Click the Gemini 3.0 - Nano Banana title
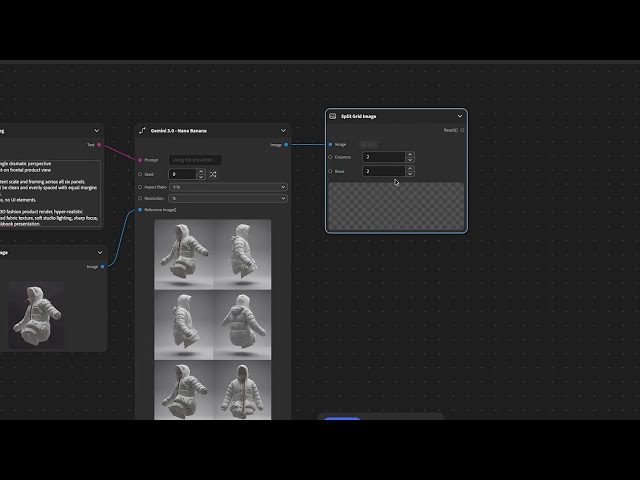640x480 pixels. click(x=179, y=131)
